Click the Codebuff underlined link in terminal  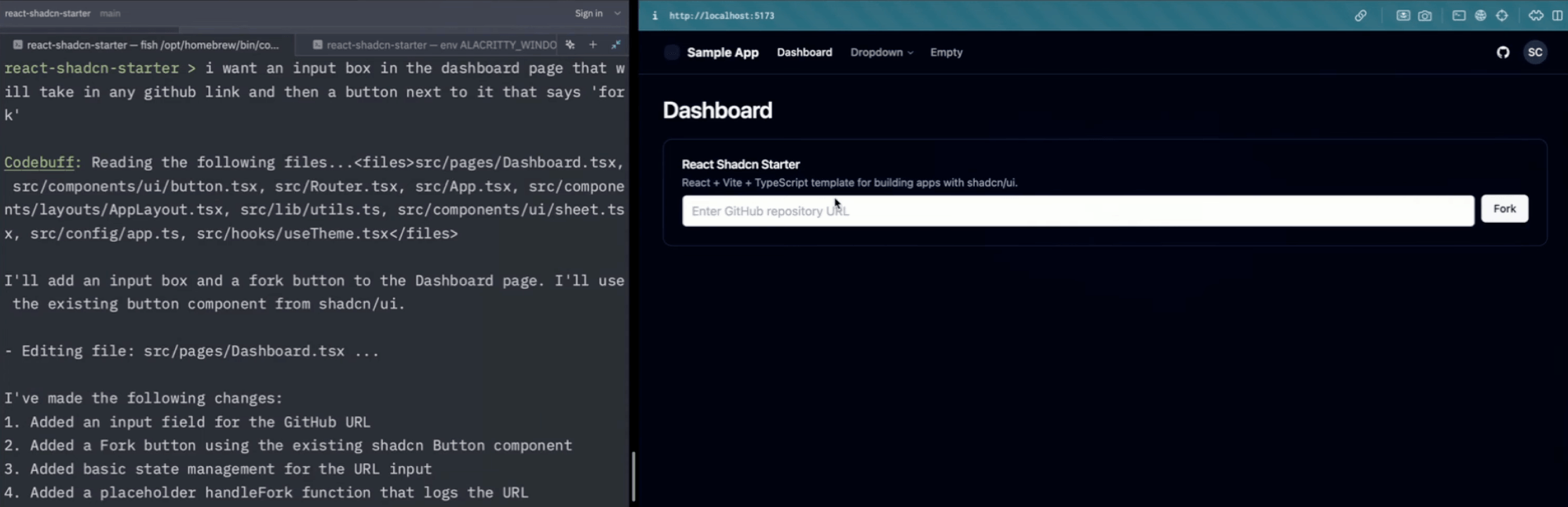(x=39, y=162)
